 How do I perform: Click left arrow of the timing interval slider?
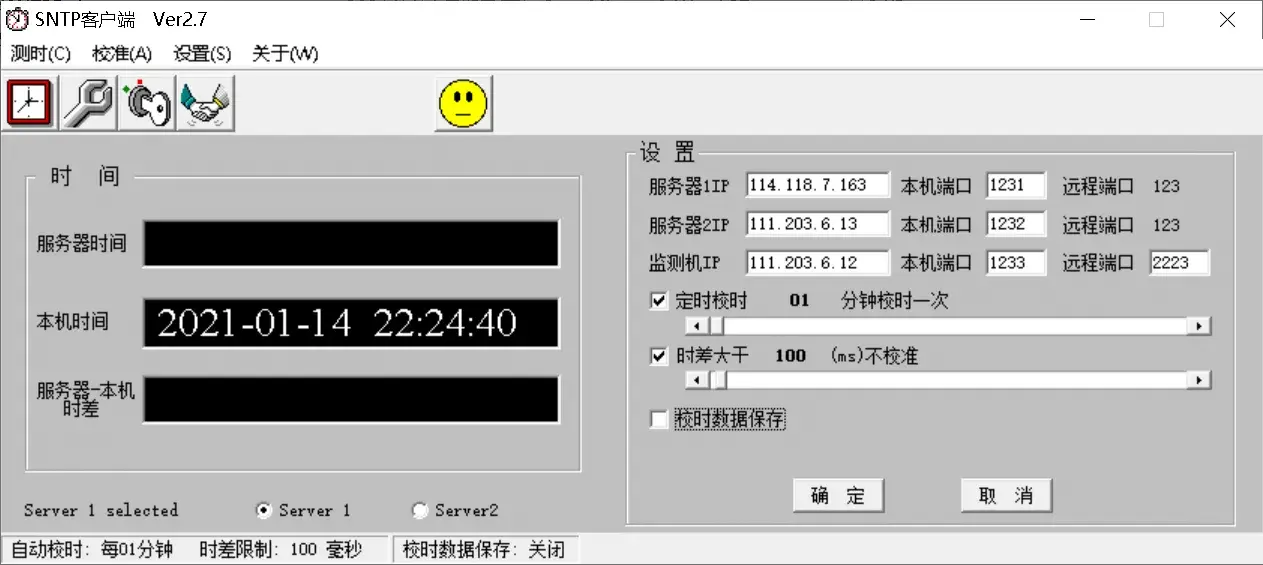coord(697,326)
